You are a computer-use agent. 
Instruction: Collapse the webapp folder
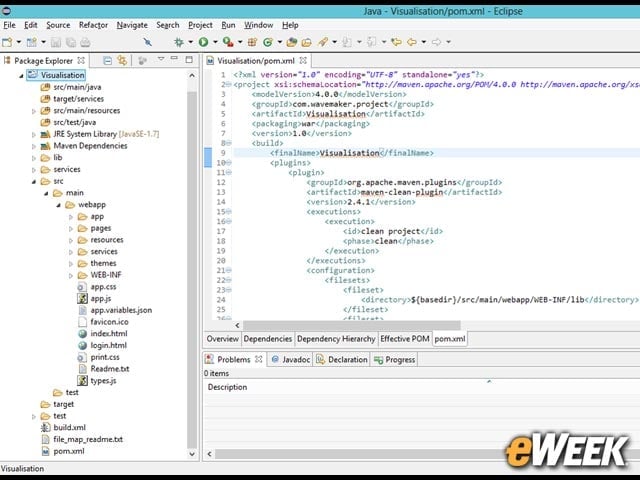pyautogui.click(x=58, y=205)
